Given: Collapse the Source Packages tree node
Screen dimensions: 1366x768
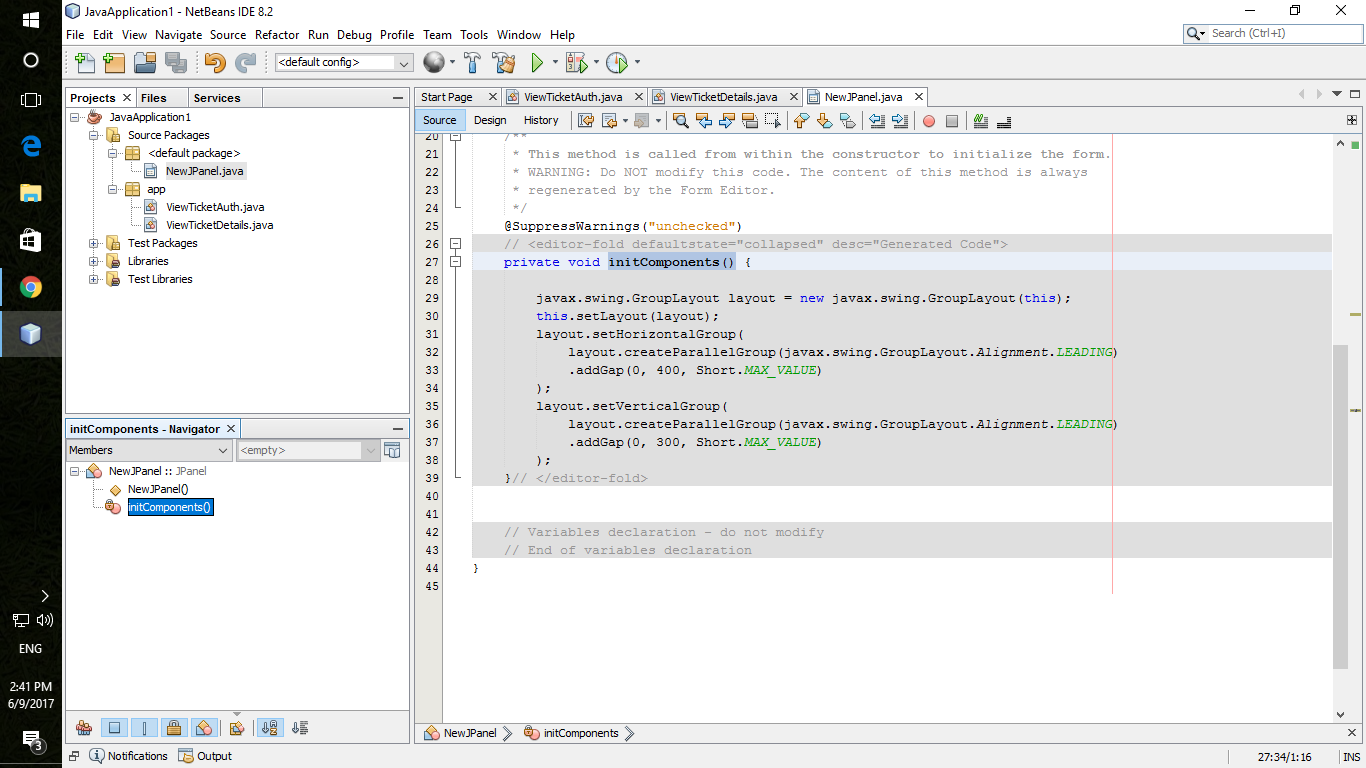Looking at the screenshot, I should point(95,135).
